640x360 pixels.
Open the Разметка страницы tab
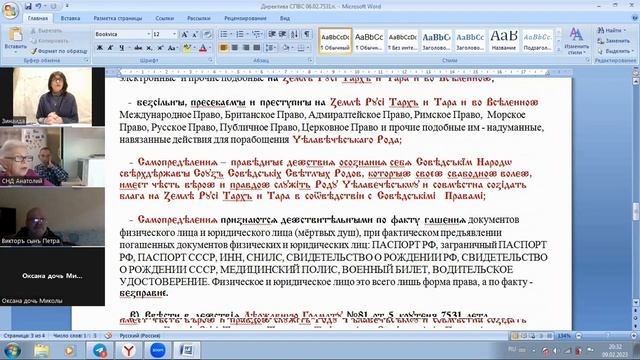tap(118, 18)
